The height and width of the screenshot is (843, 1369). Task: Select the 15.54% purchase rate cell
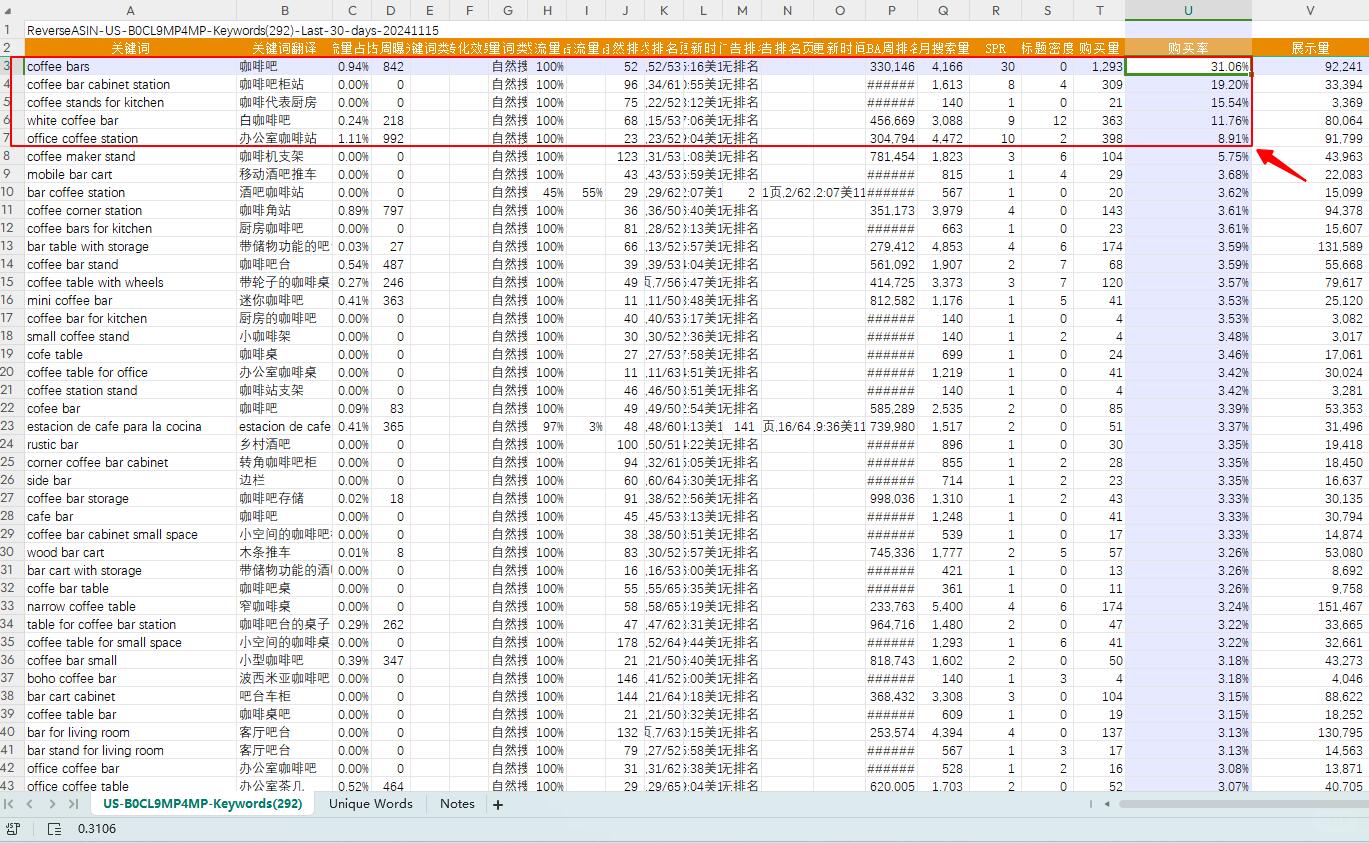pyautogui.click(x=1188, y=102)
